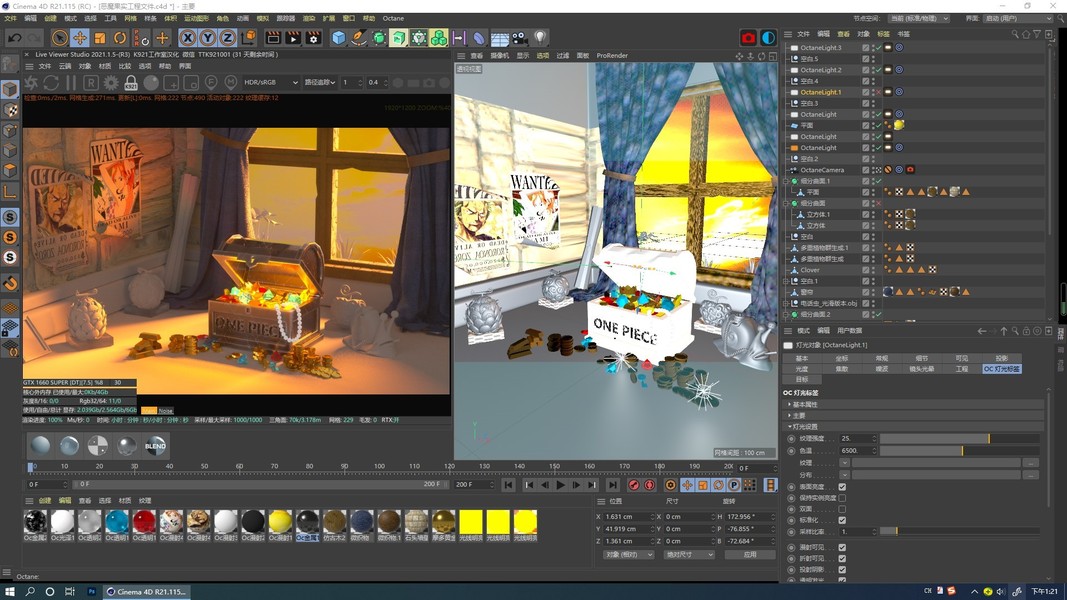This screenshot has height=600, width=1067.
Task: Toggle the Y axis lock
Action: (208, 38)
